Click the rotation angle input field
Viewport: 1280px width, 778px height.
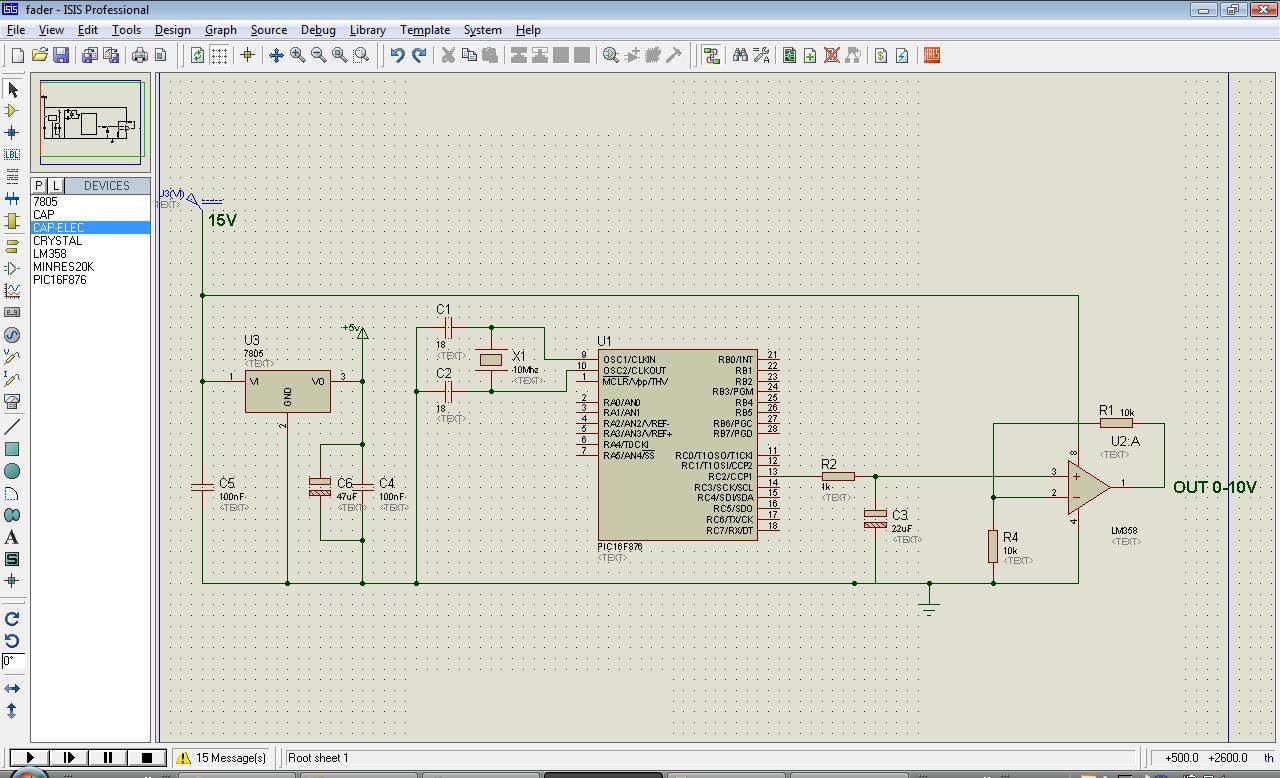pos(12,661)
